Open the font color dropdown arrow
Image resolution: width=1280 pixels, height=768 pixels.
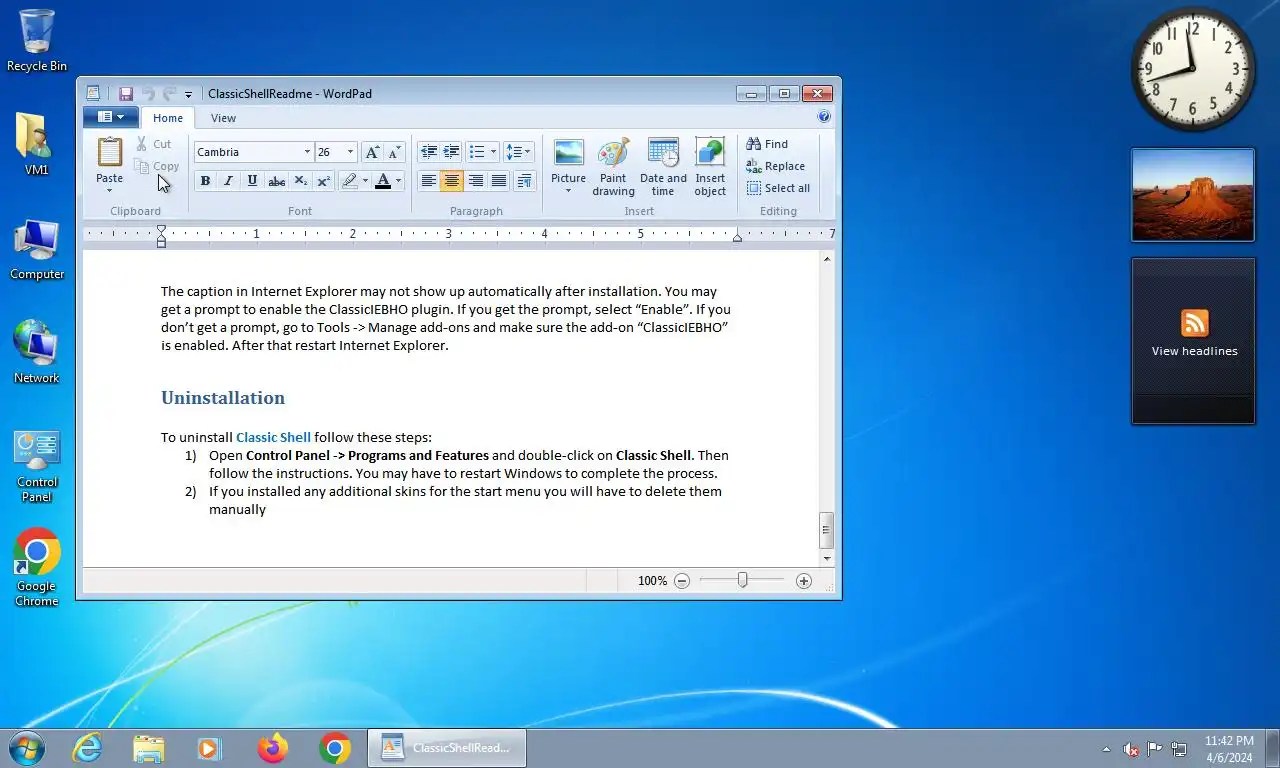pos(398,181)
